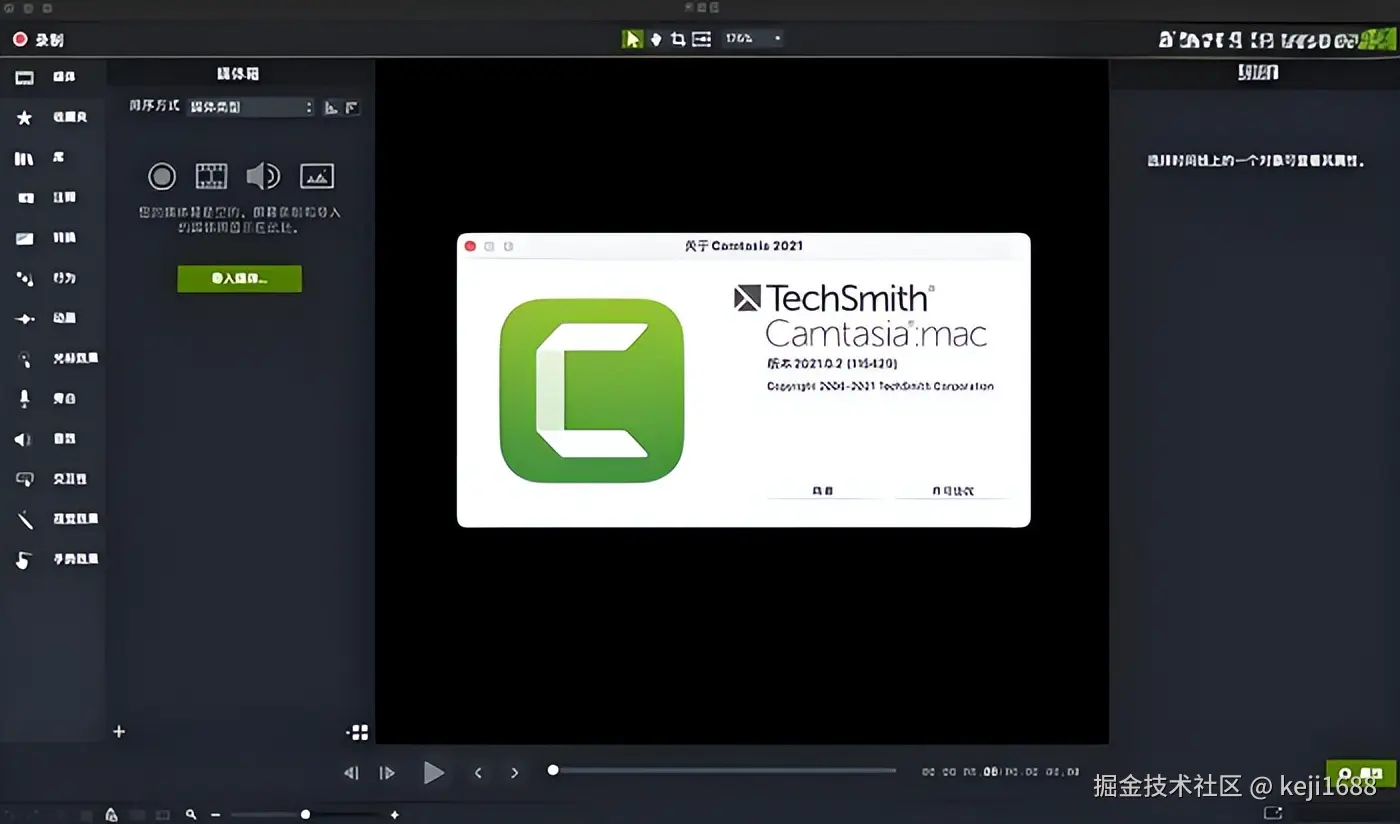The height and width of the screenshot is (824, 1400).
Task: Click the timeline magnifier zoom-to-fit icon
Action: click(190, 815)
